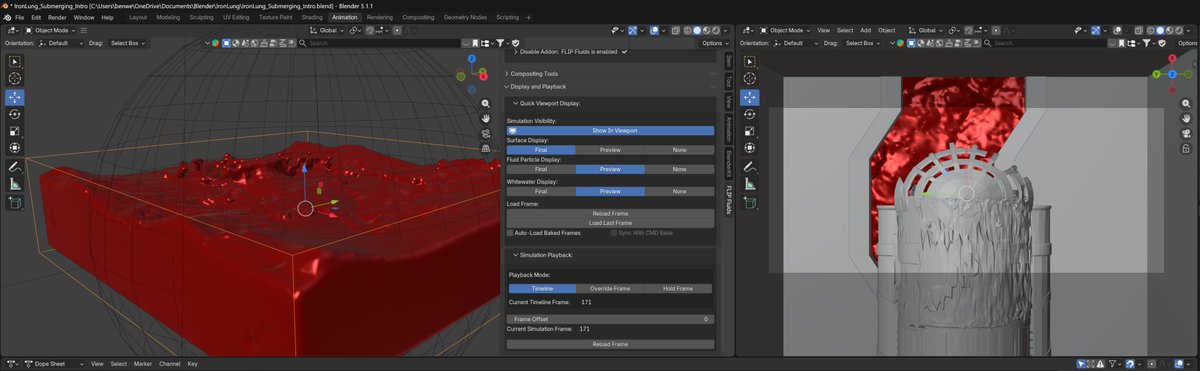This screenshot has width=1200, height=371.
Task: Click the Blender logo menu icon
Action: (x=7, y=17)
